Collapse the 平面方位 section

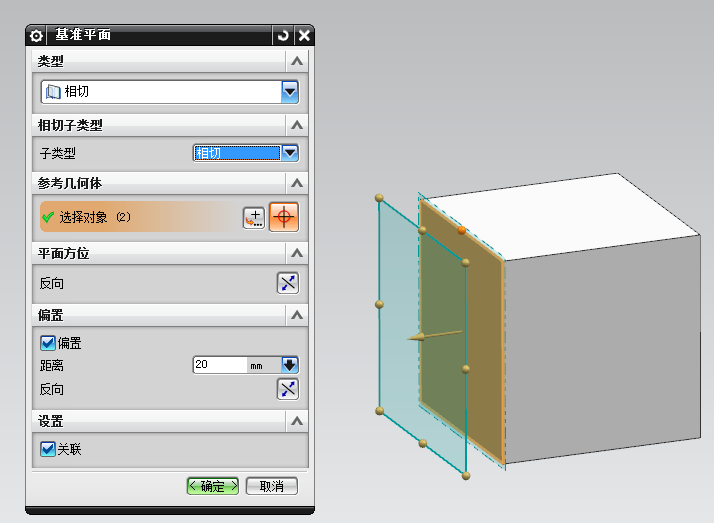[x=297, y=253]
